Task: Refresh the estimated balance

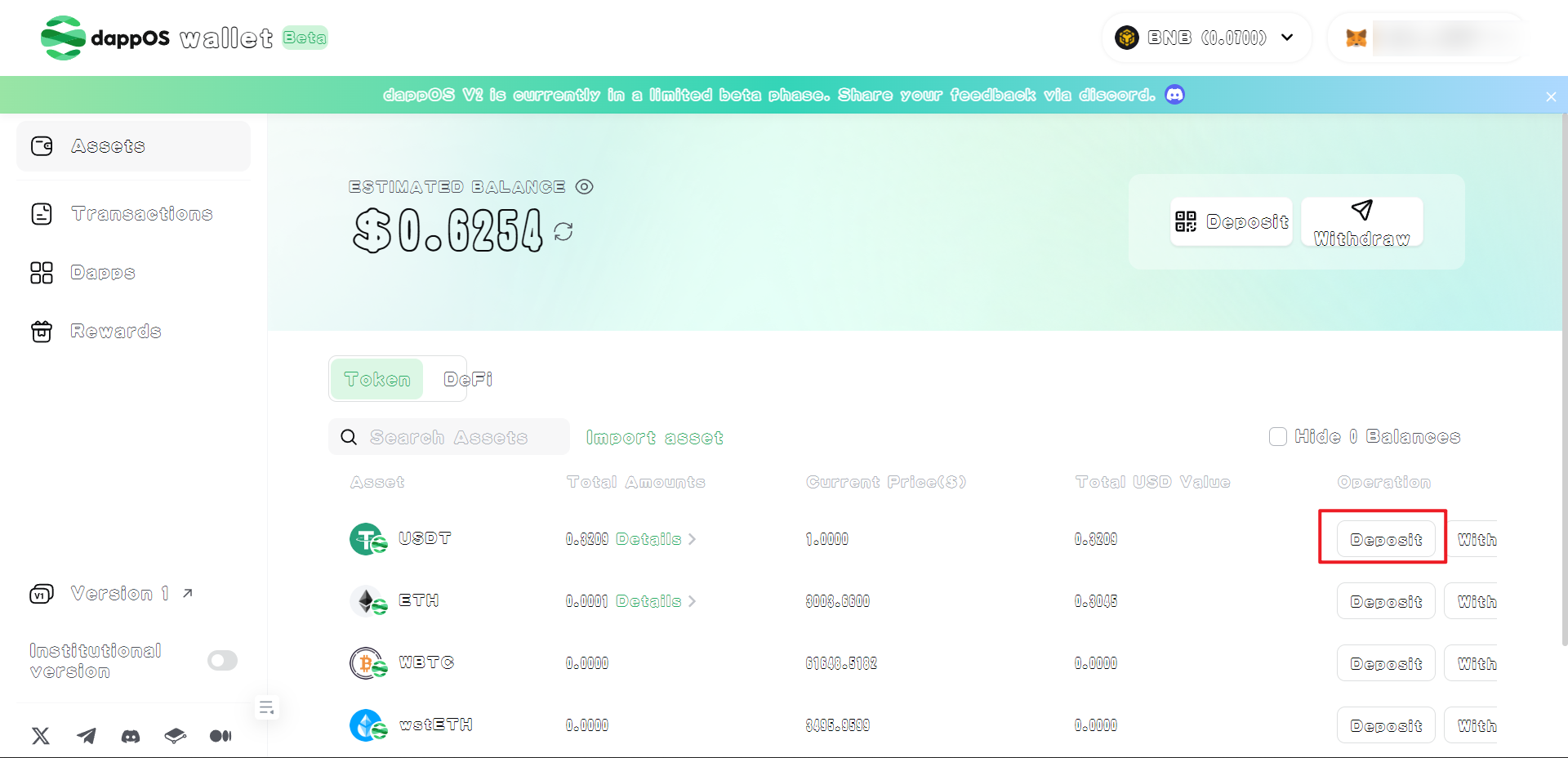Action: (563, 232)
